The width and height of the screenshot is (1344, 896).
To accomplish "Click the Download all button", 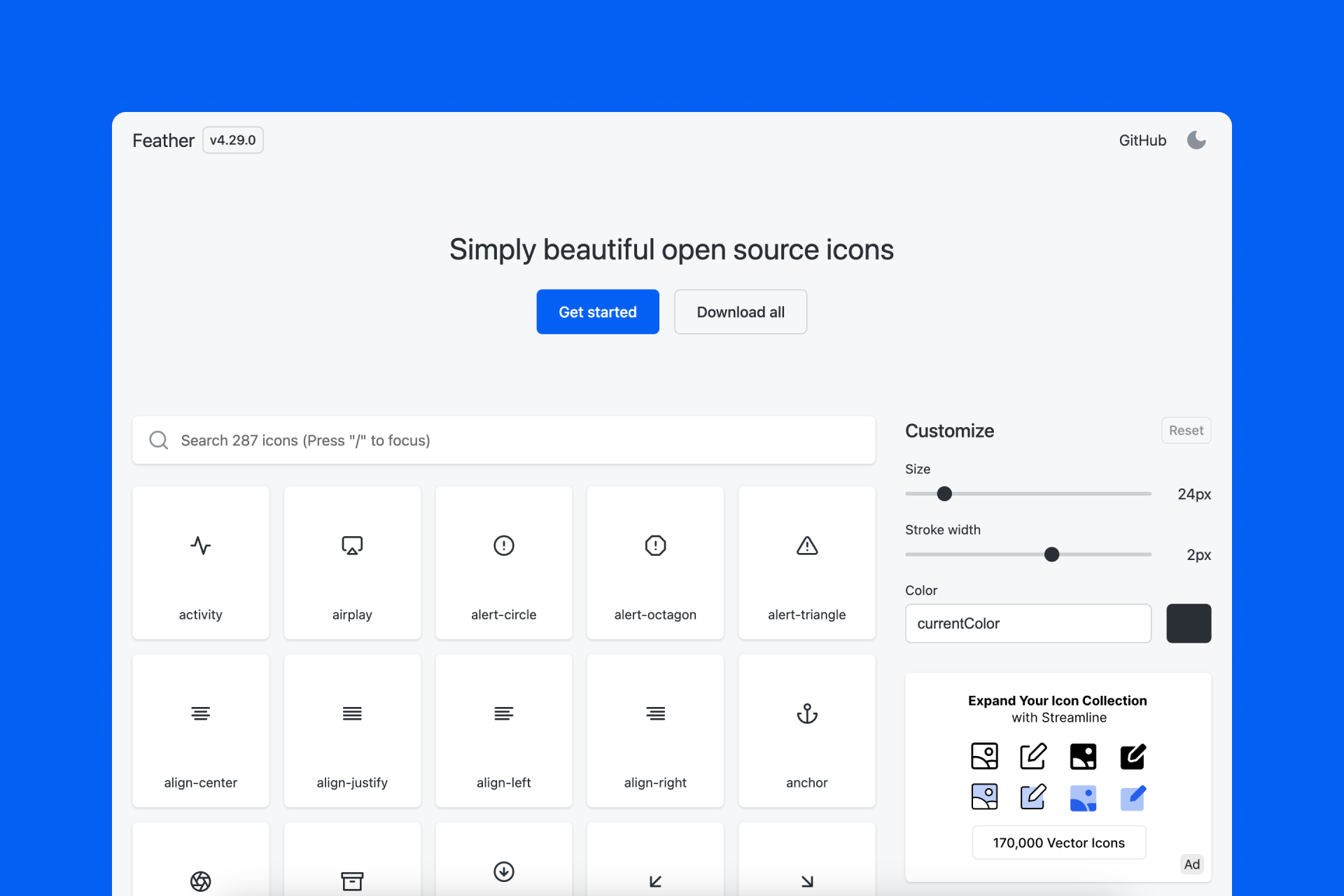I will tap(740, 311).
